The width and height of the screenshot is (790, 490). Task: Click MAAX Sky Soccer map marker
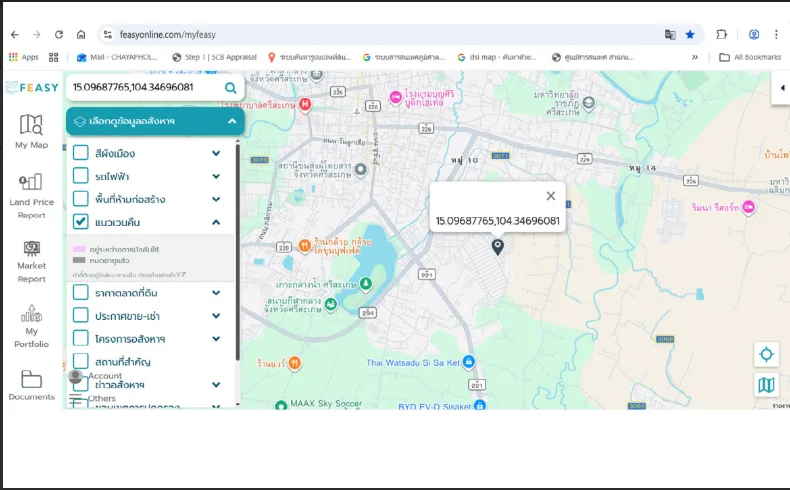click(x=281, y=405)
